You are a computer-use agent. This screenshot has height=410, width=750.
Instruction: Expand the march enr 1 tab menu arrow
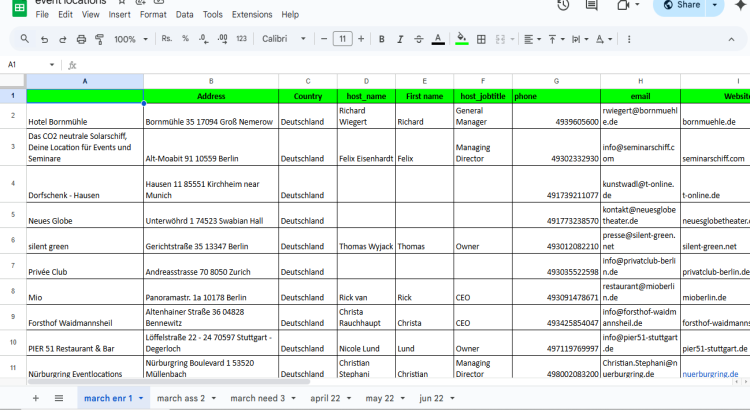click(x=140, y=398)
